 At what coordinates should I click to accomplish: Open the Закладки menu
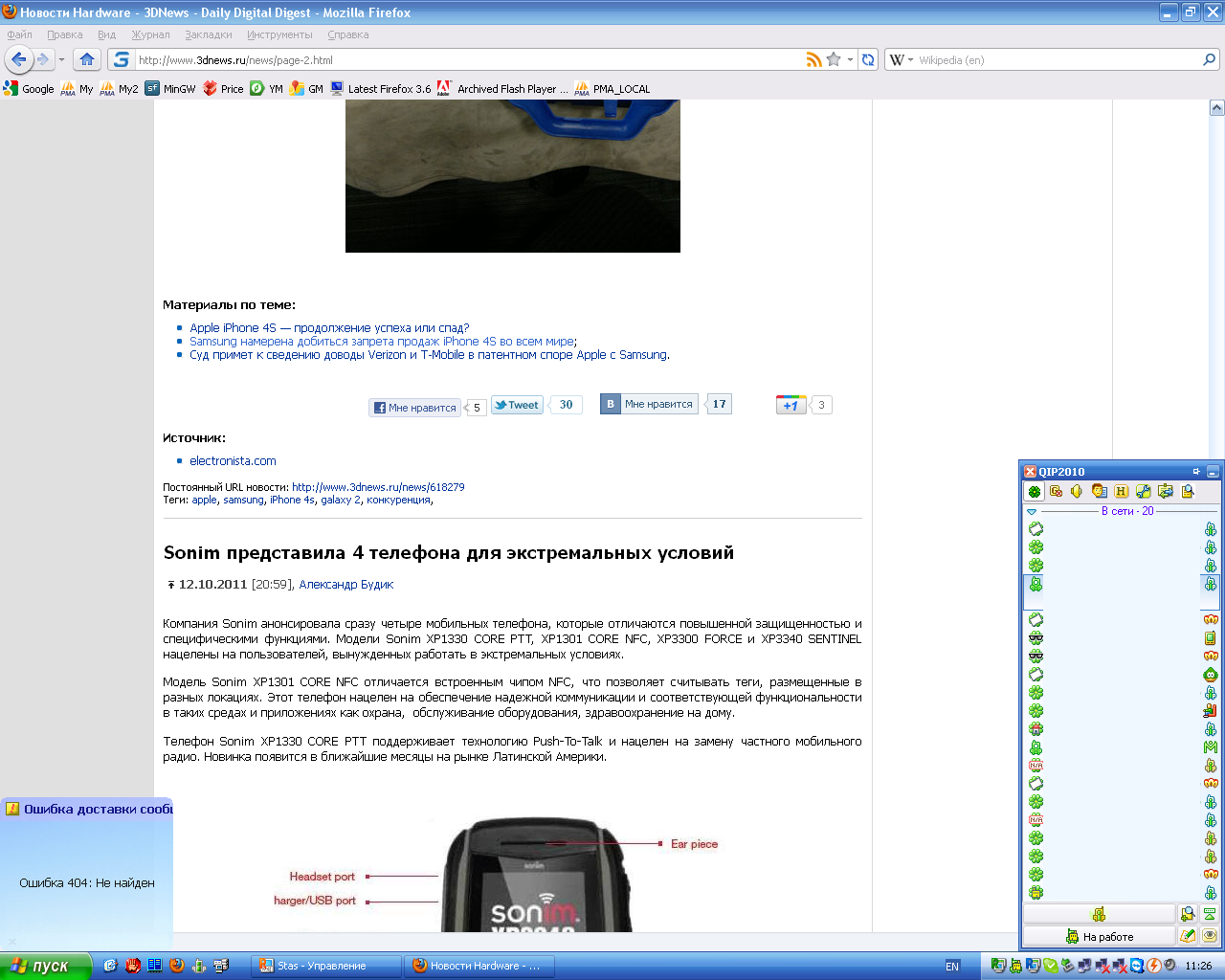[x=209, y=34]
